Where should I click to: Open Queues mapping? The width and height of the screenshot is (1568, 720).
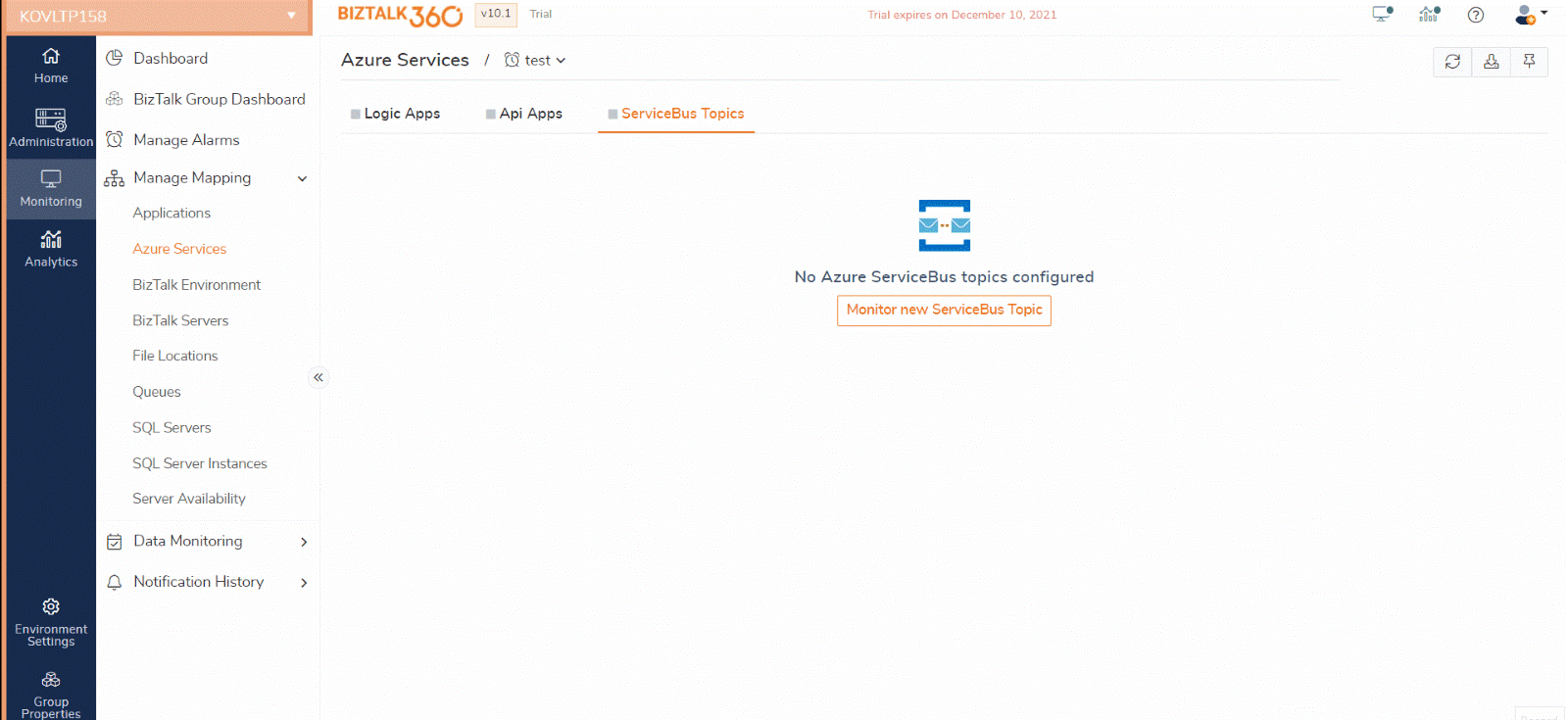(x=157, y=392)
